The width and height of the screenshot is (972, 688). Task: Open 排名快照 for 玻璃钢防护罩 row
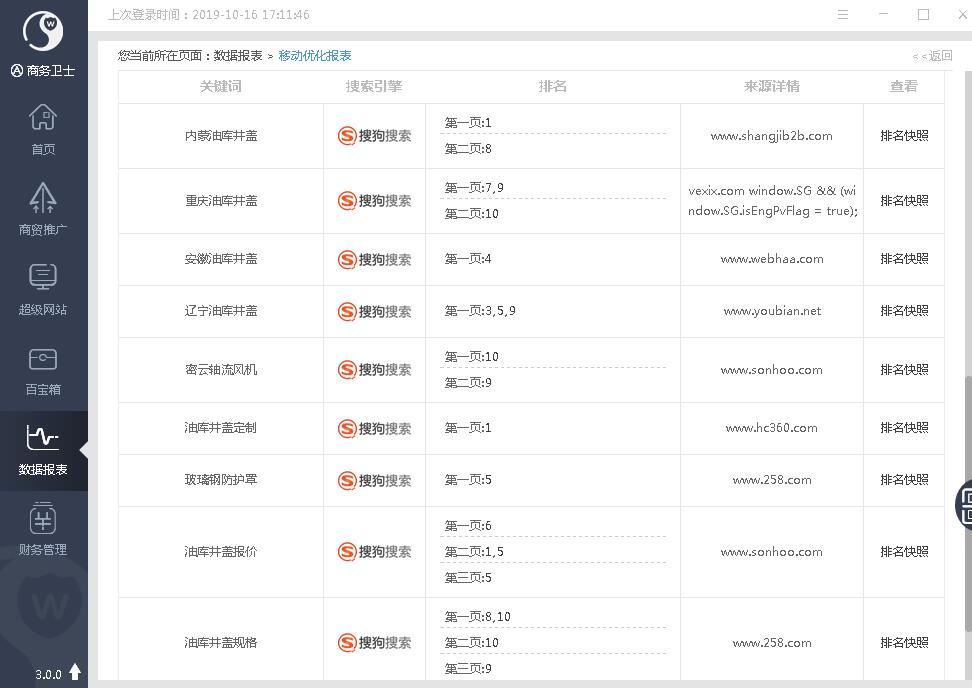click(x=904, y=480)
